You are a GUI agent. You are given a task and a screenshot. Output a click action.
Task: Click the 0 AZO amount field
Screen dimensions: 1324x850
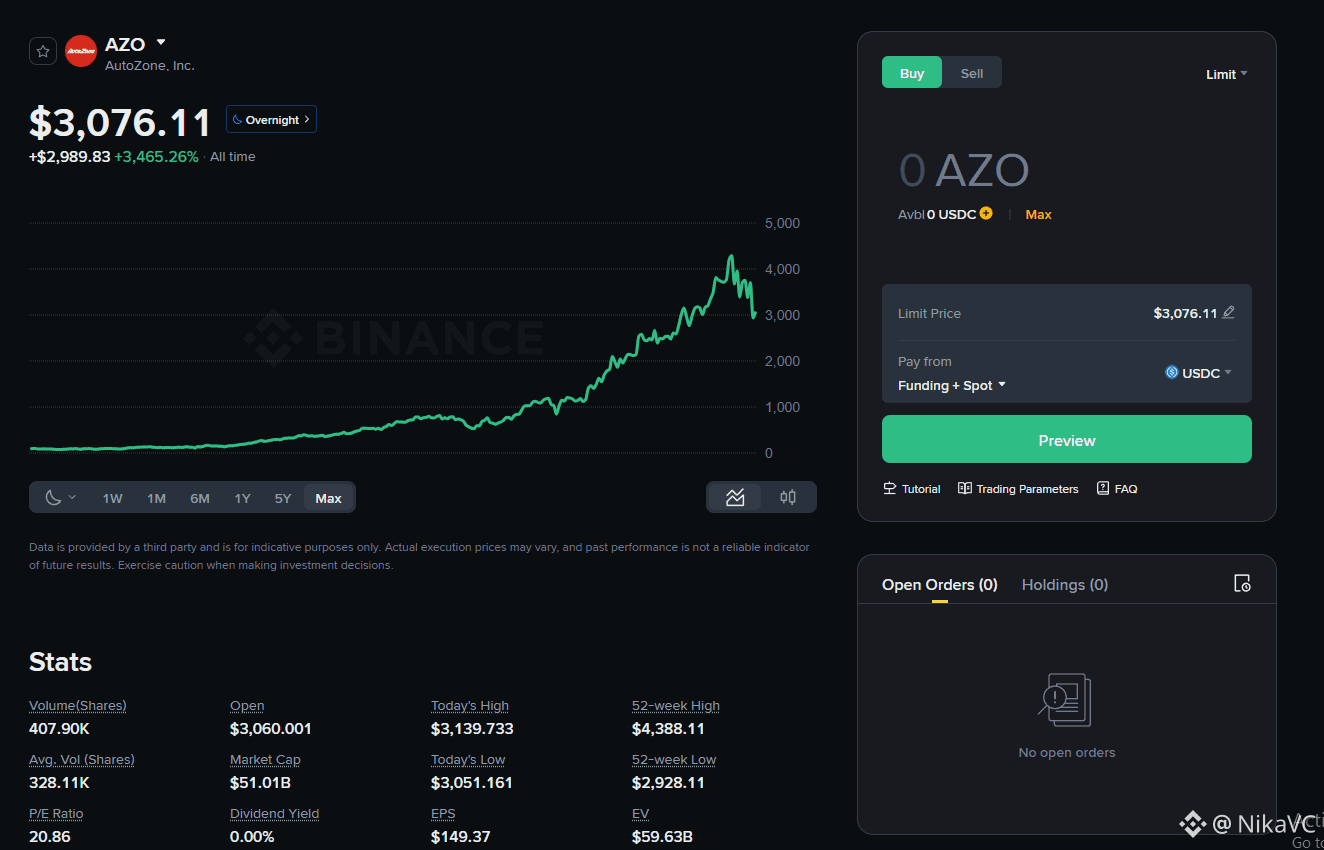(x=964, y=171)
